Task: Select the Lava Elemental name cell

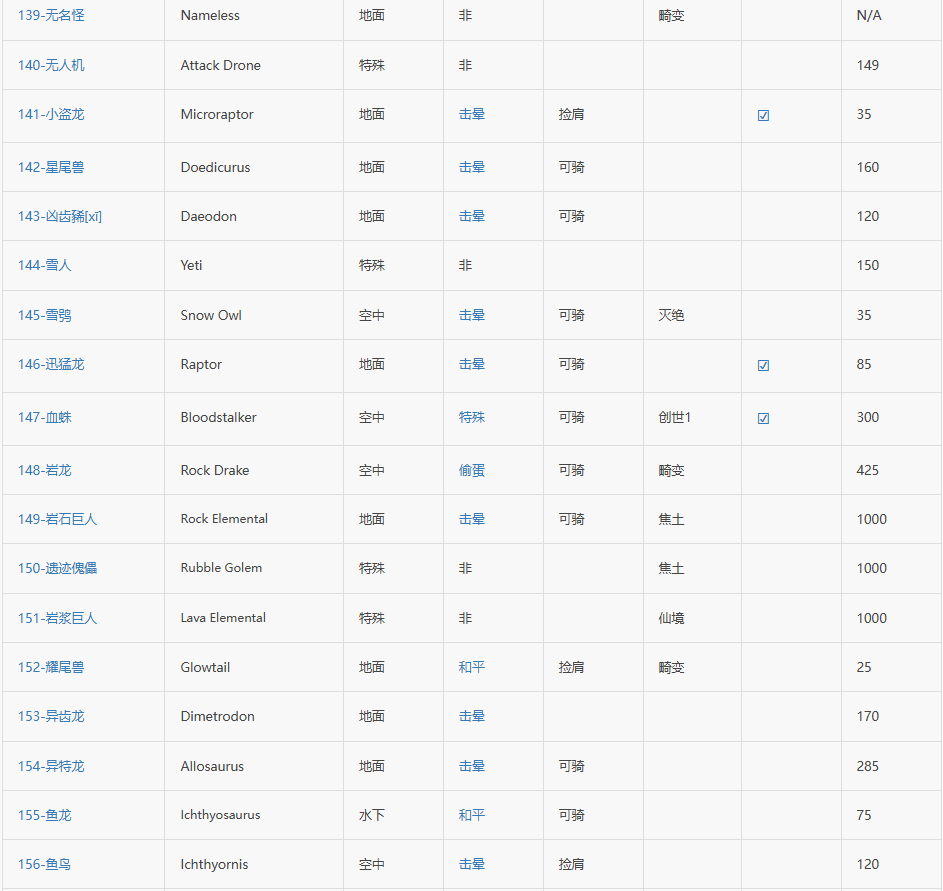Action: pyautogui.click(x=223, y=618)
